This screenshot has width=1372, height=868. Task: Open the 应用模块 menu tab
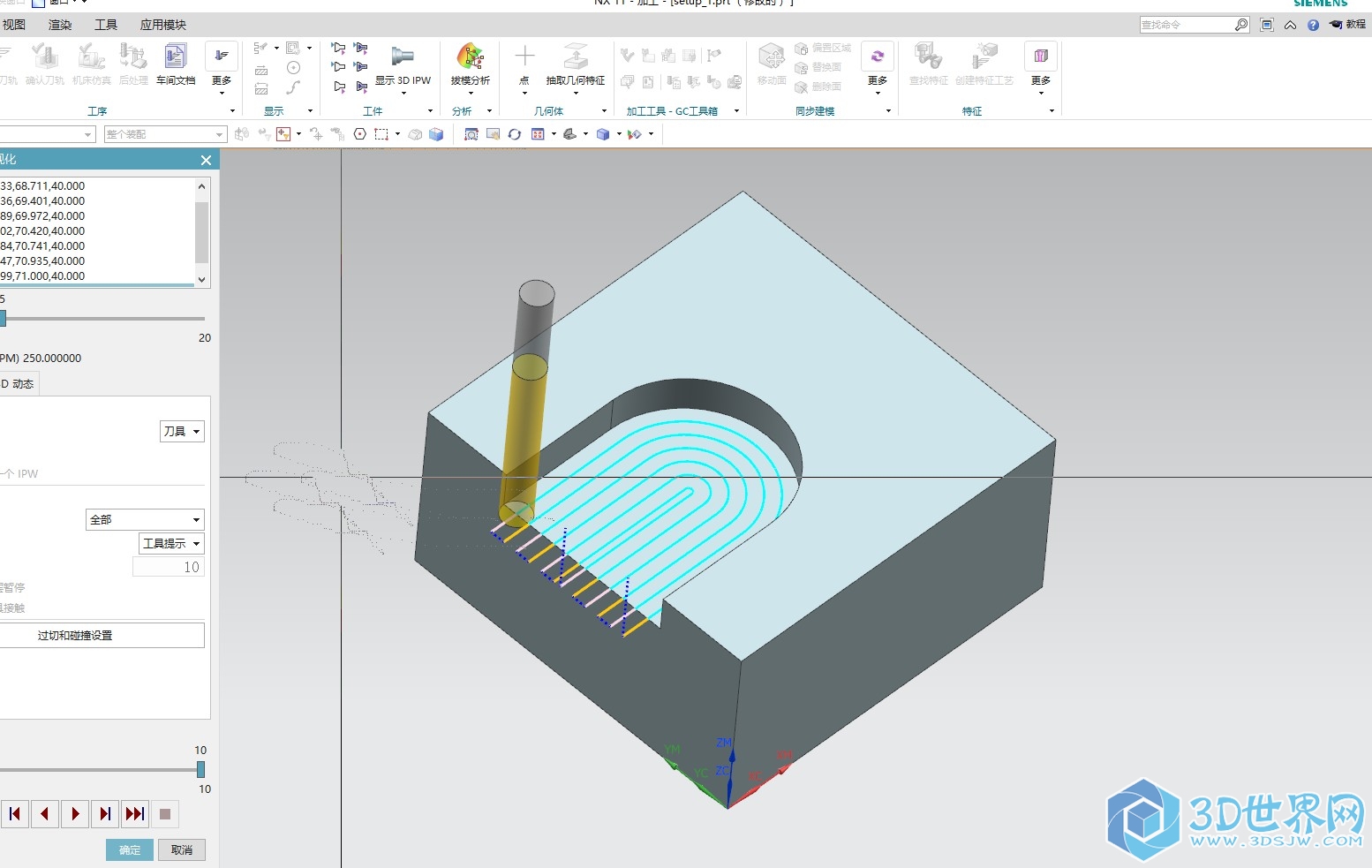[x=163, y=25]
